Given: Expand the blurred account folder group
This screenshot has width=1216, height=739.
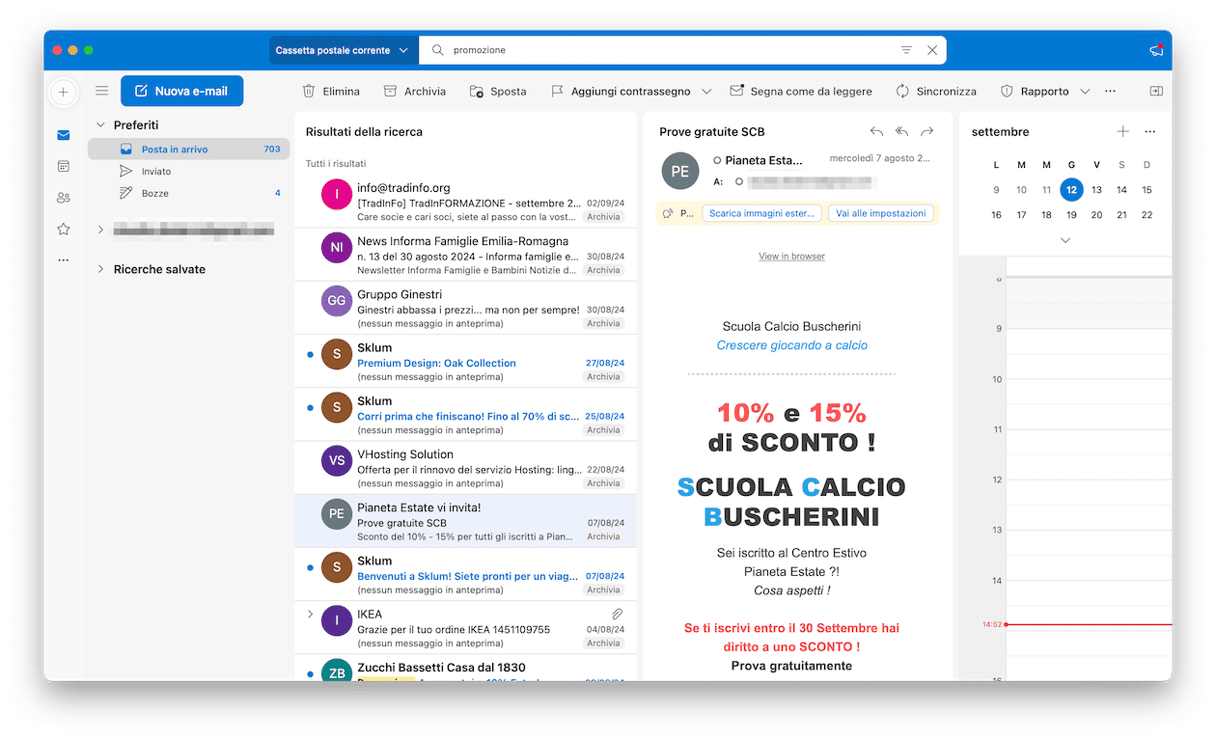Looking at the screenshot, I should tap(100, 230).
